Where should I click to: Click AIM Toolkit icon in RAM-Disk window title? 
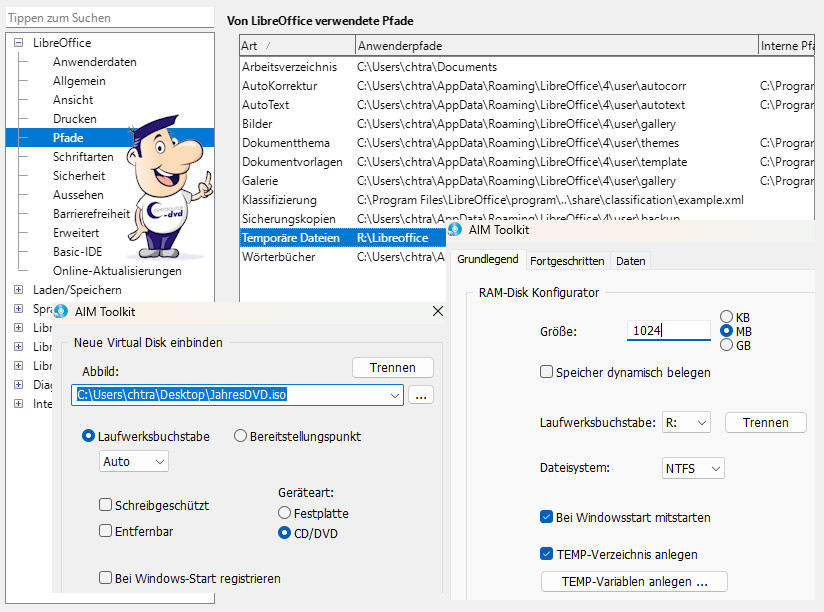tap(455, 230)
